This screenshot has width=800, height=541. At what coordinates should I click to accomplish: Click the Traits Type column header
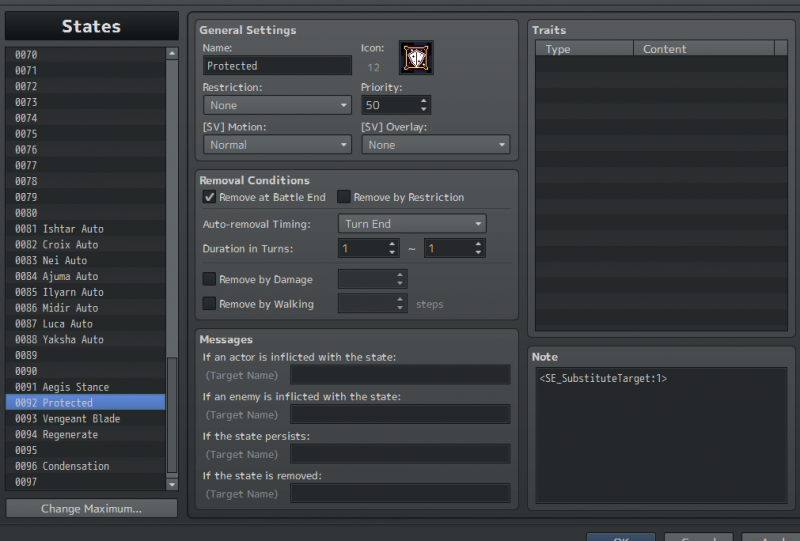point(584,49)
